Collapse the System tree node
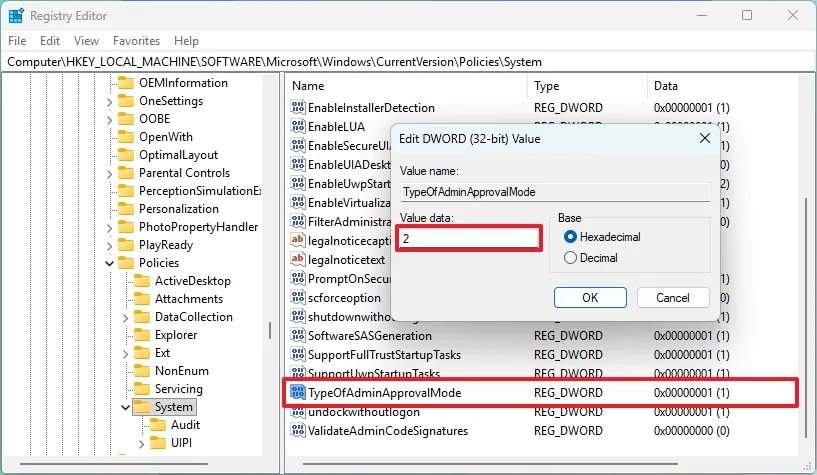The image size is (817, 475). click(126, 407)
